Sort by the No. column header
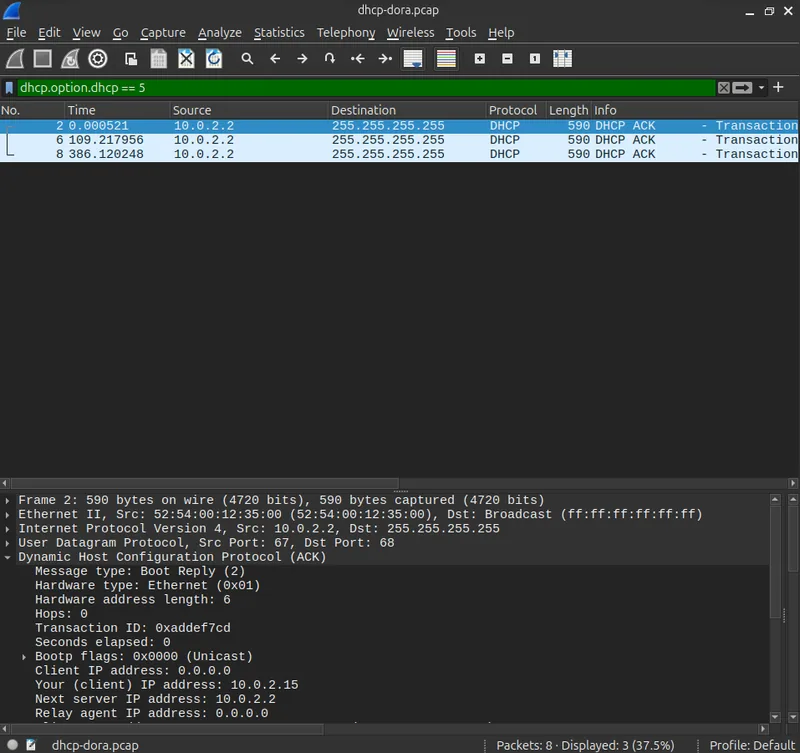Viewport: 800px width, 753px height. (33, 110)
